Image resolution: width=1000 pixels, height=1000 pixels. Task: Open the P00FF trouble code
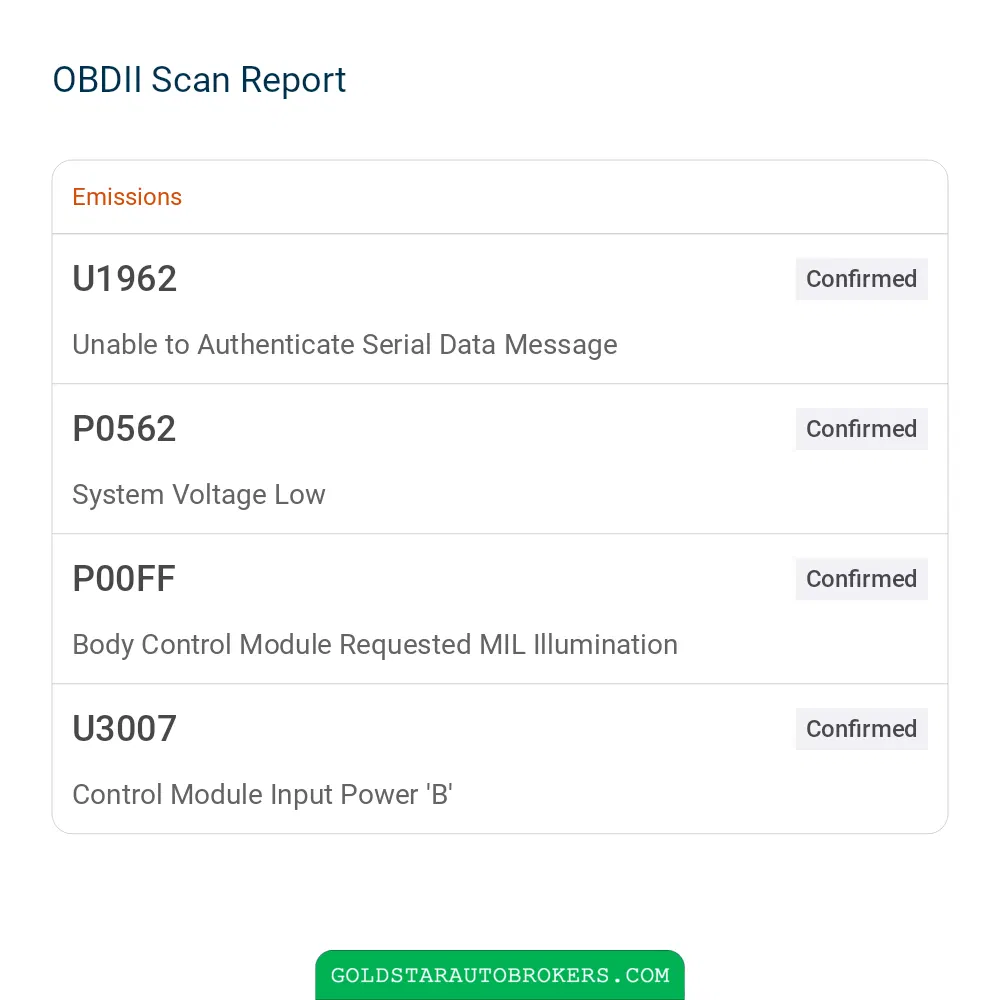pos(124,578)
